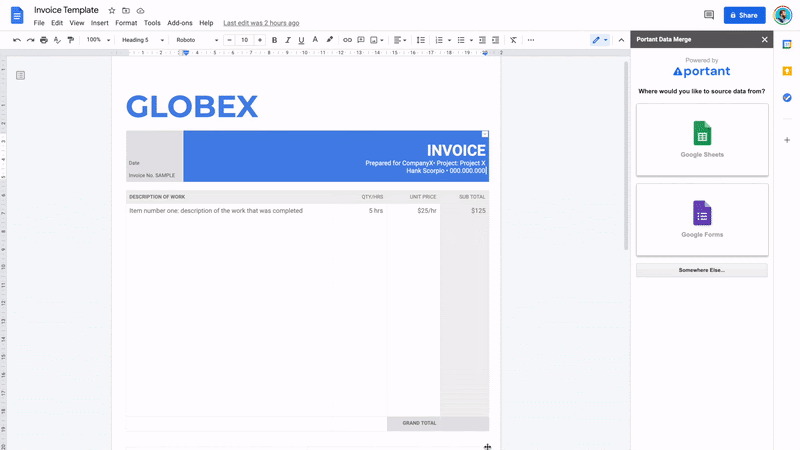Open line spacing options
The height and width of the screenshot is (450, 800).
click(420, 40)
